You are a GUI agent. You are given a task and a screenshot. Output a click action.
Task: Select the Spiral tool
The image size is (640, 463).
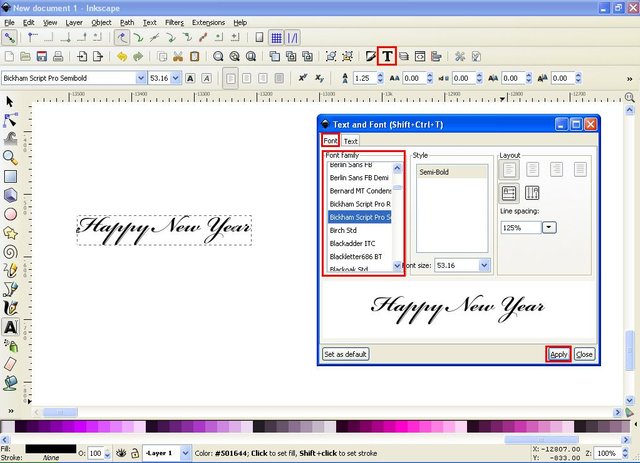[10, 252]
